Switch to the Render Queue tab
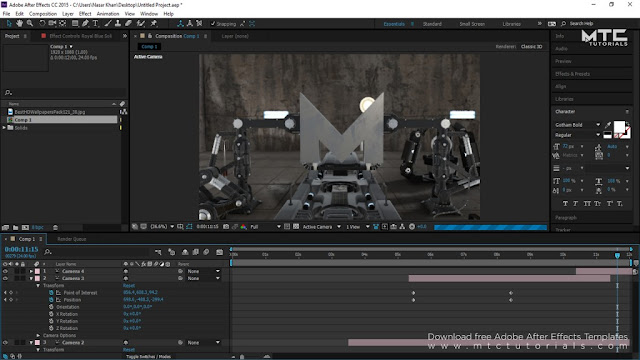Screen dimensions: 640x360 tap(71, 239)
